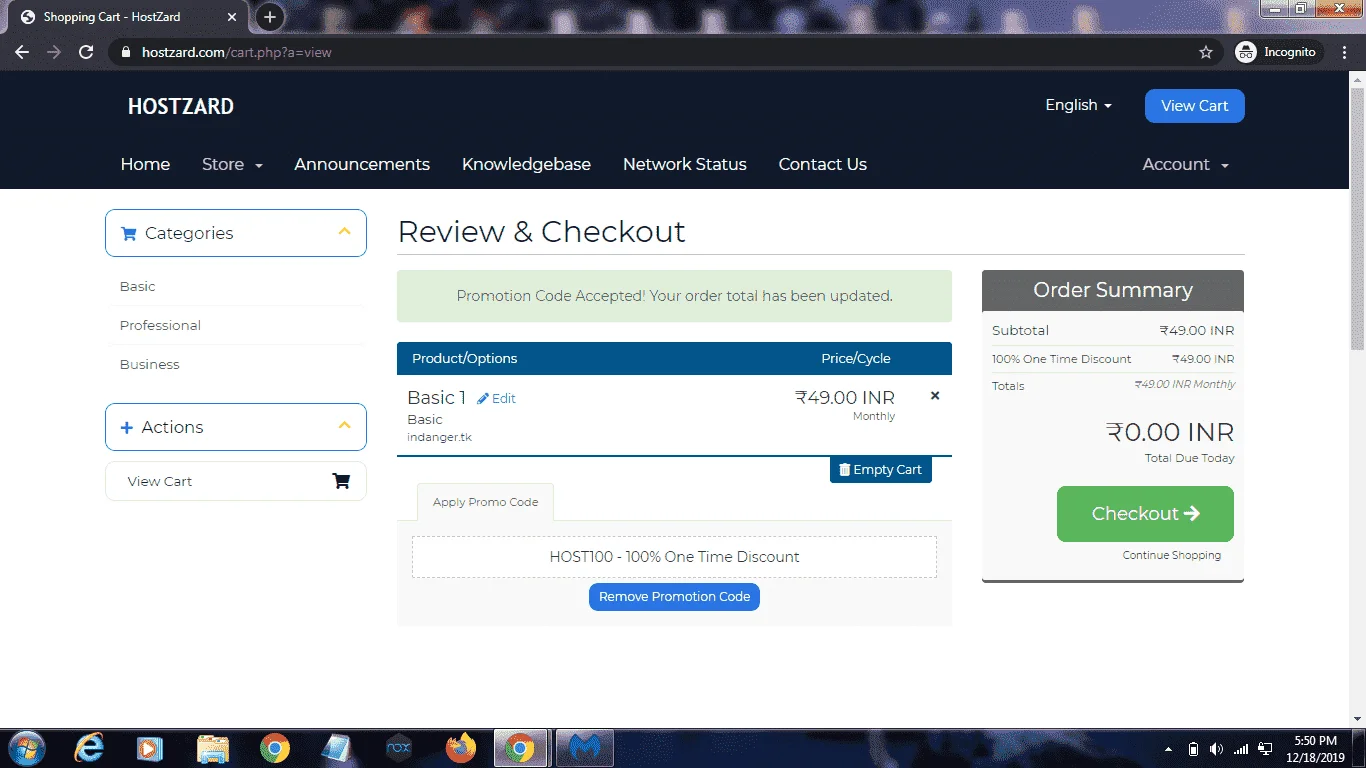
Task: Open the Basic category link
Action: pos(137,286)
